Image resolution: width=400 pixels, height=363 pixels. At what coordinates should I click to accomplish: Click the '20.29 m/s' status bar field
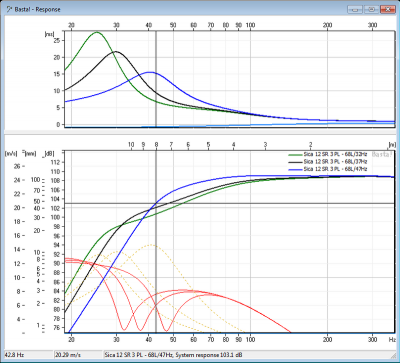pyautogui.click(x=78, y=355)
